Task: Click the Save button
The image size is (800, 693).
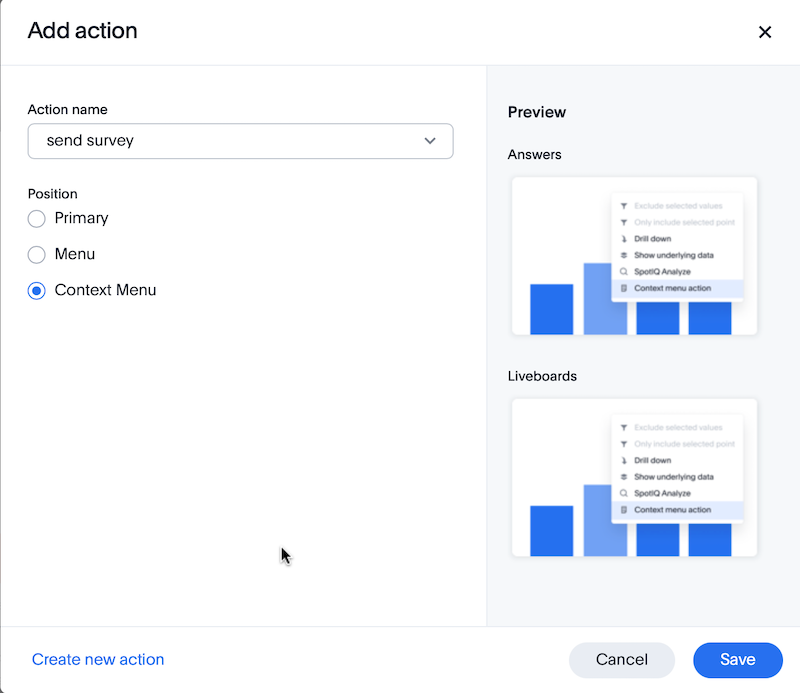Action: pyautogui.click(x=737, y=660)
